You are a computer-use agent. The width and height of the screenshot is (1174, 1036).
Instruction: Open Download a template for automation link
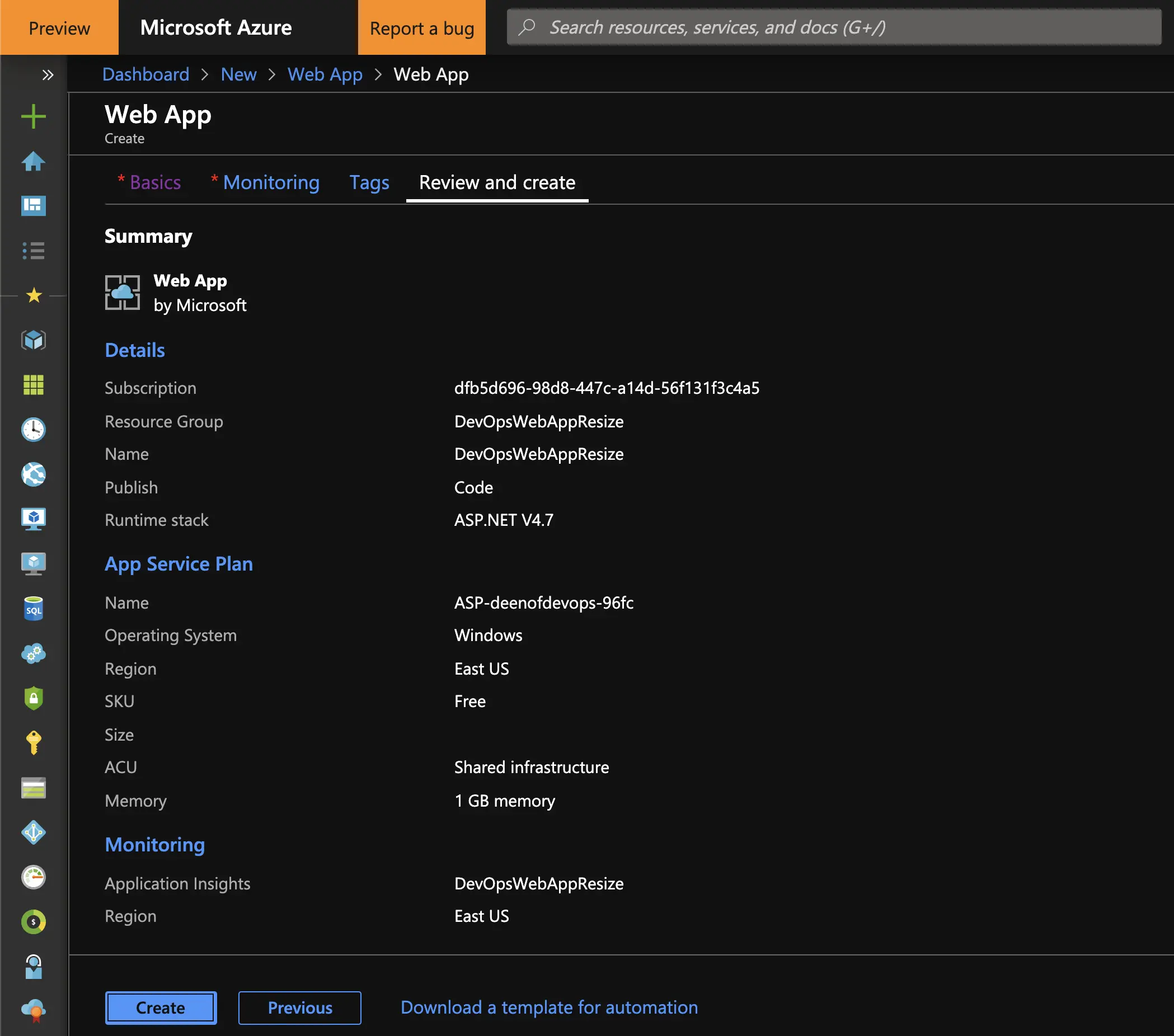(x=549, y=1007)
